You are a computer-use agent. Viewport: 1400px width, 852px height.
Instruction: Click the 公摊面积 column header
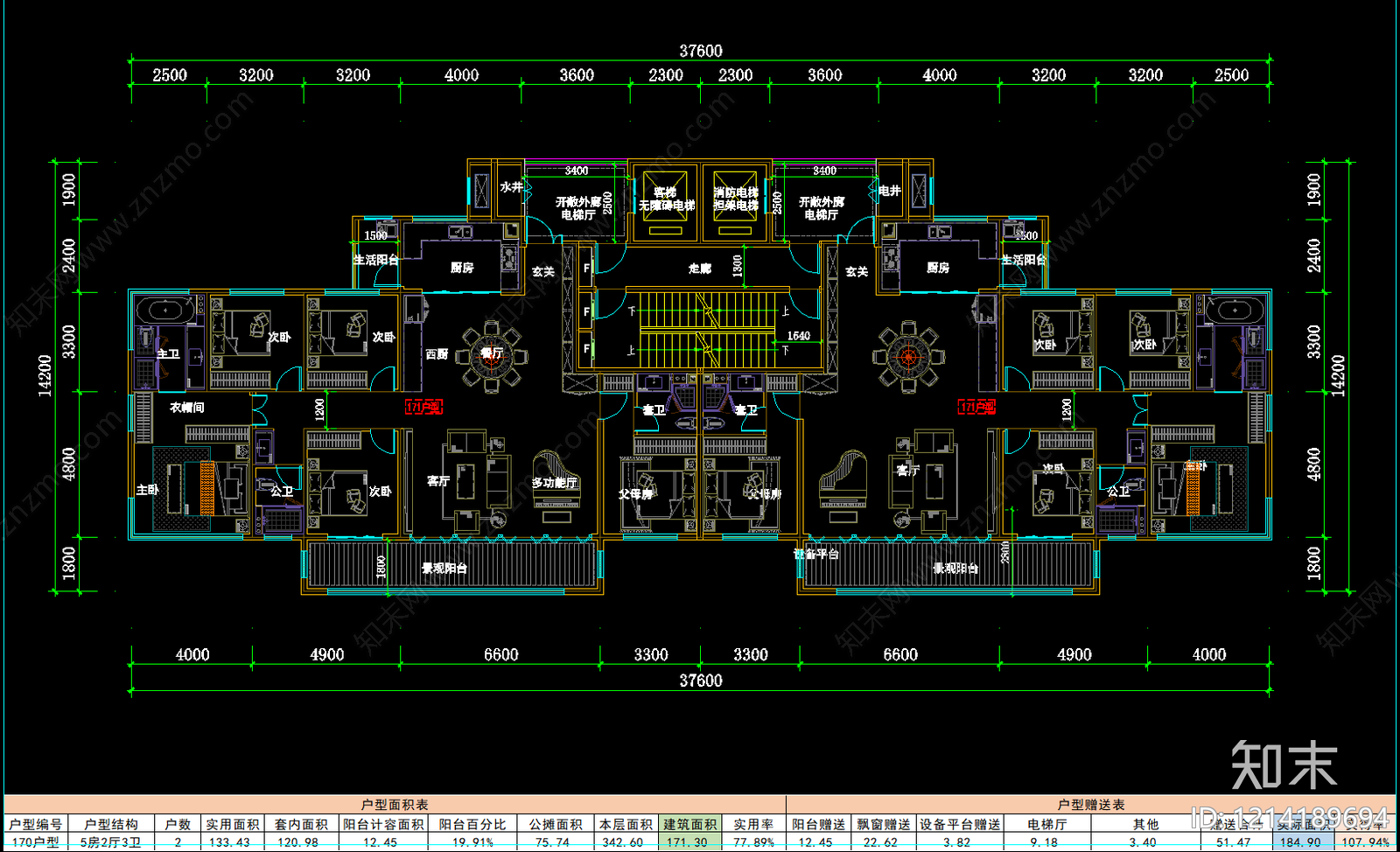pyautogui.click(x=556, y=824)
